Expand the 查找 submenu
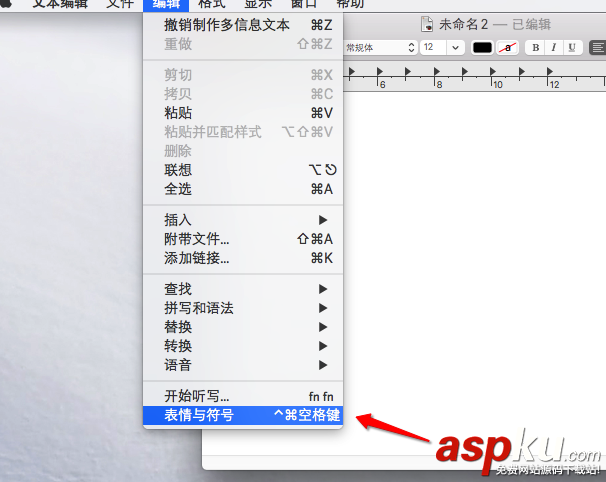This screenshot has width=606, height=482. (243, 289)
